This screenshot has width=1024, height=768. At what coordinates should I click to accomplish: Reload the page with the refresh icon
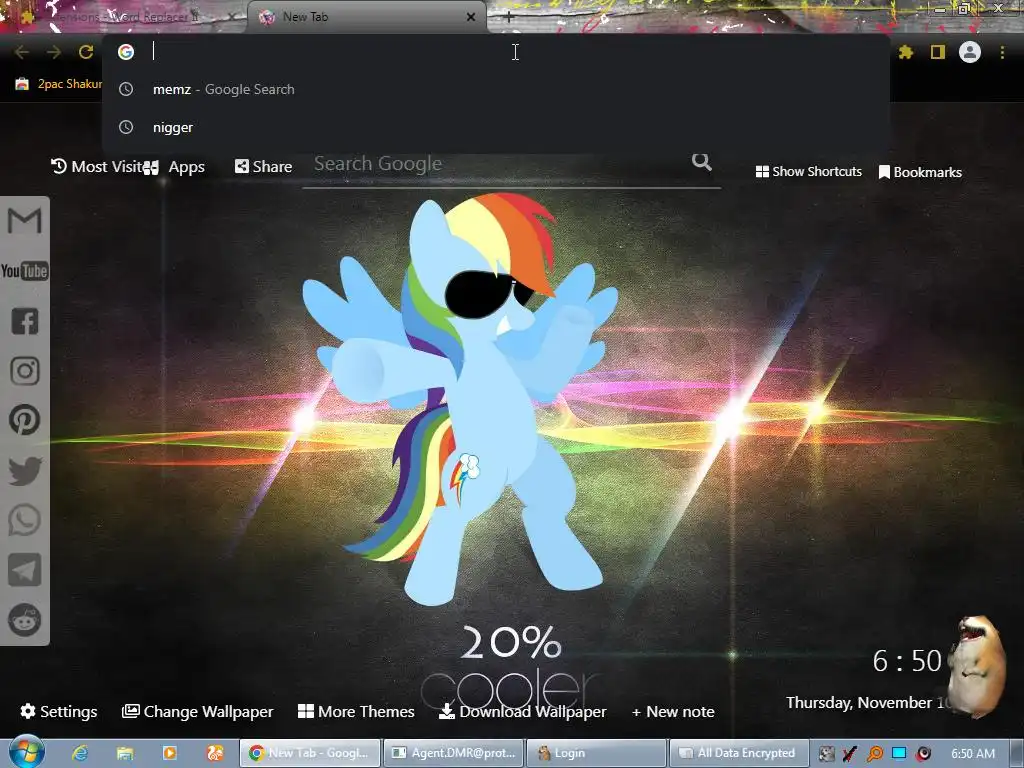86,52
